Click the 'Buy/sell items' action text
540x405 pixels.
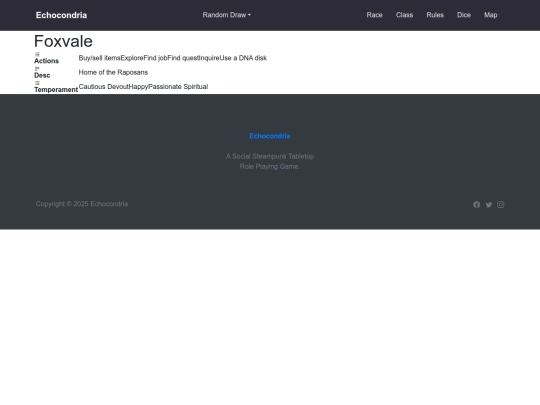click(100, 58)
